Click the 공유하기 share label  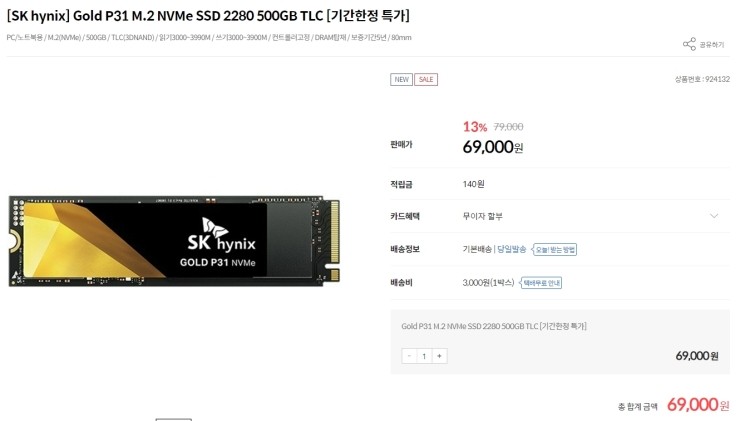(x=712, y=44)
